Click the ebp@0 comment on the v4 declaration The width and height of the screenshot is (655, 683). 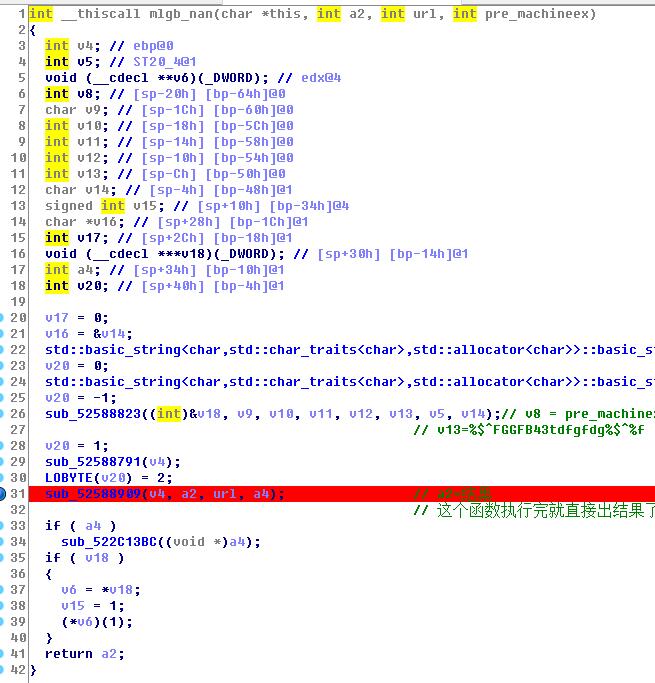click(x=153, y=46)
